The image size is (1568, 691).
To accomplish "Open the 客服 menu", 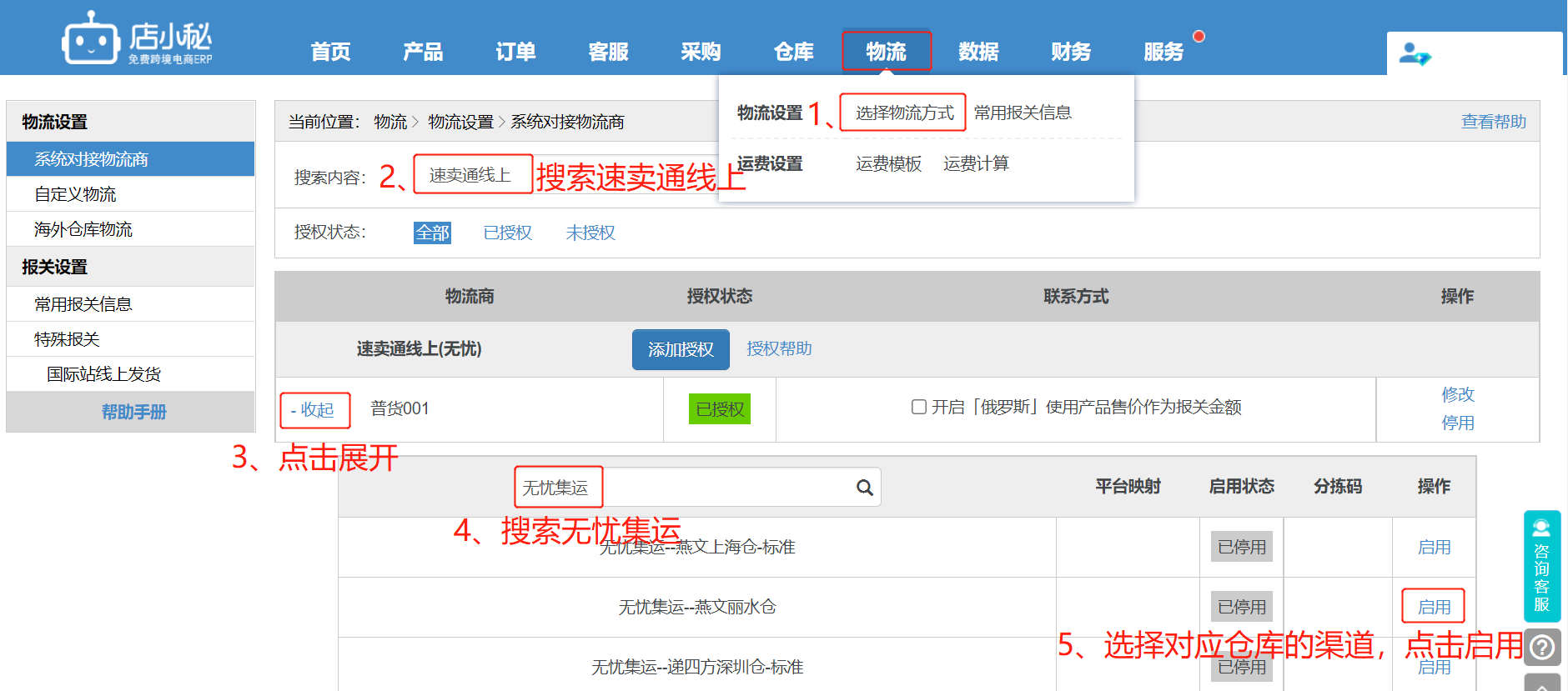I will 608,52.
